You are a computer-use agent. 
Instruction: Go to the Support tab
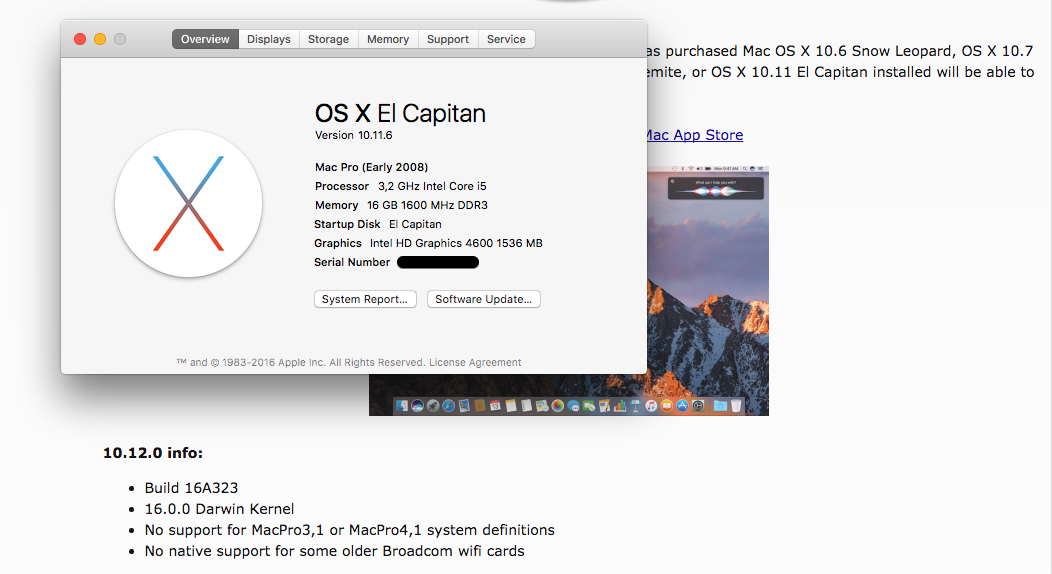[448, 39]
